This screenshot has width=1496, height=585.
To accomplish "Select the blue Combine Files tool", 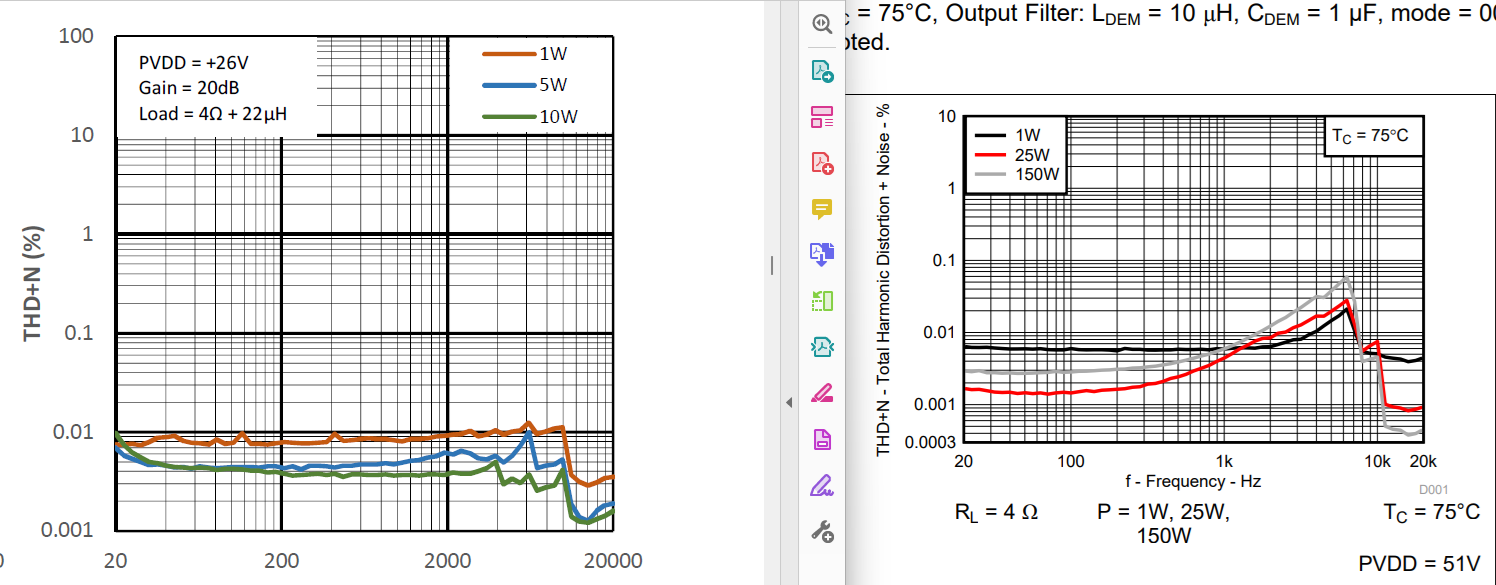I will pos(822,255).
